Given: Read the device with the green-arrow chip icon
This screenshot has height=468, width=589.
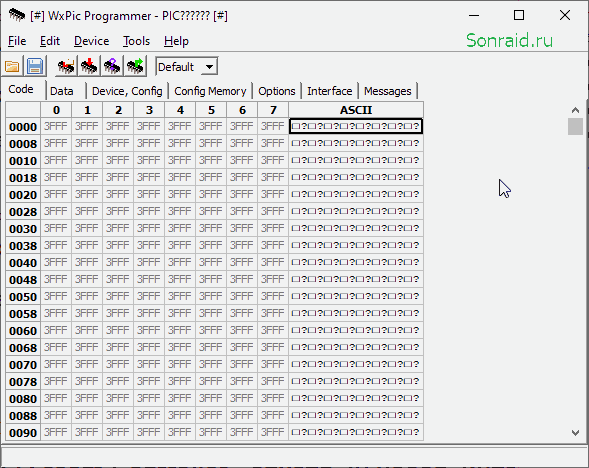Looking at the screenshot, I should coord(135,67).
